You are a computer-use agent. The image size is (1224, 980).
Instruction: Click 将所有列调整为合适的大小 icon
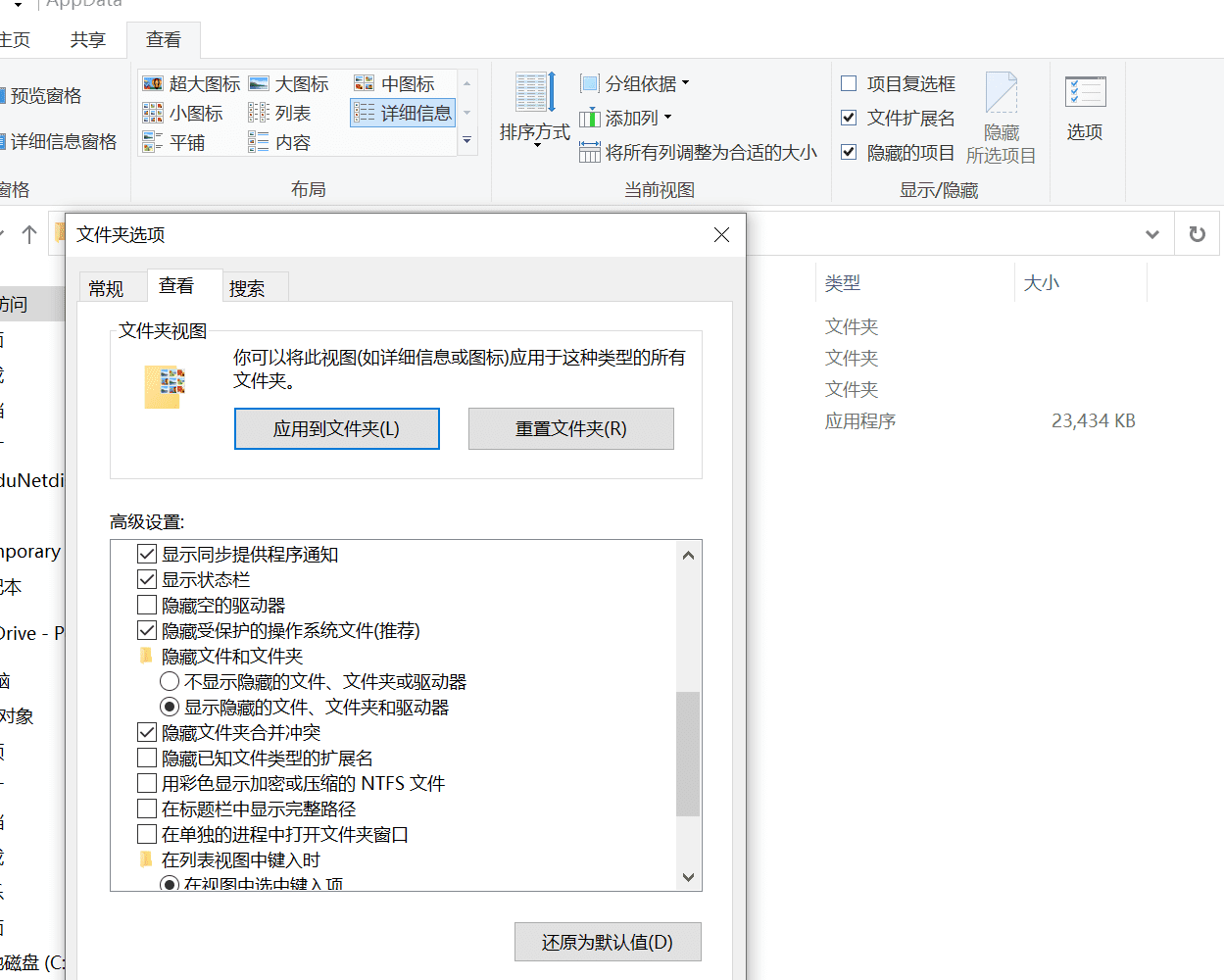coord(589,152)
